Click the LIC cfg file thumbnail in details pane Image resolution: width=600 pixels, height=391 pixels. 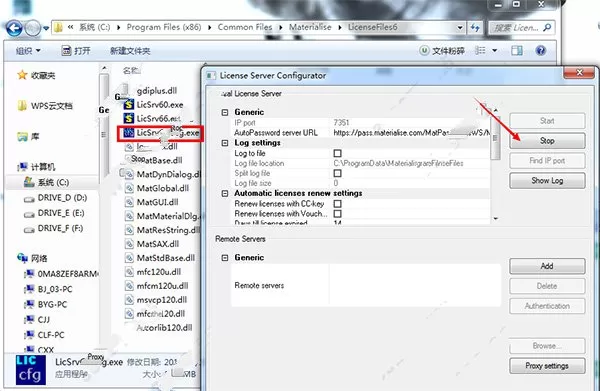[x=31, y=370]
